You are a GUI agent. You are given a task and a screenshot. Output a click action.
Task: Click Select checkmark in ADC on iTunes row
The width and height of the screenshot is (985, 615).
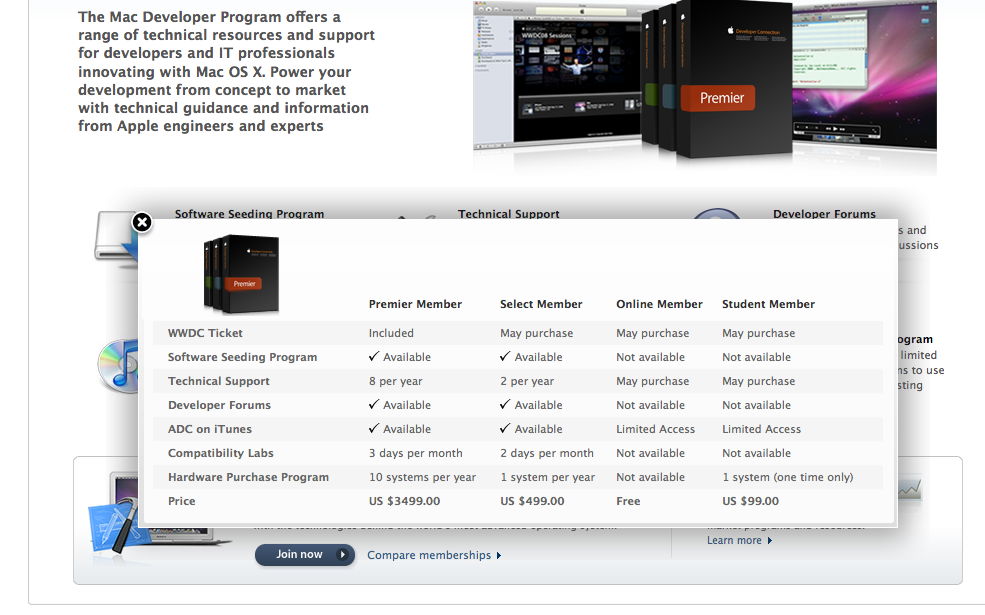click(x=505, y=428)
